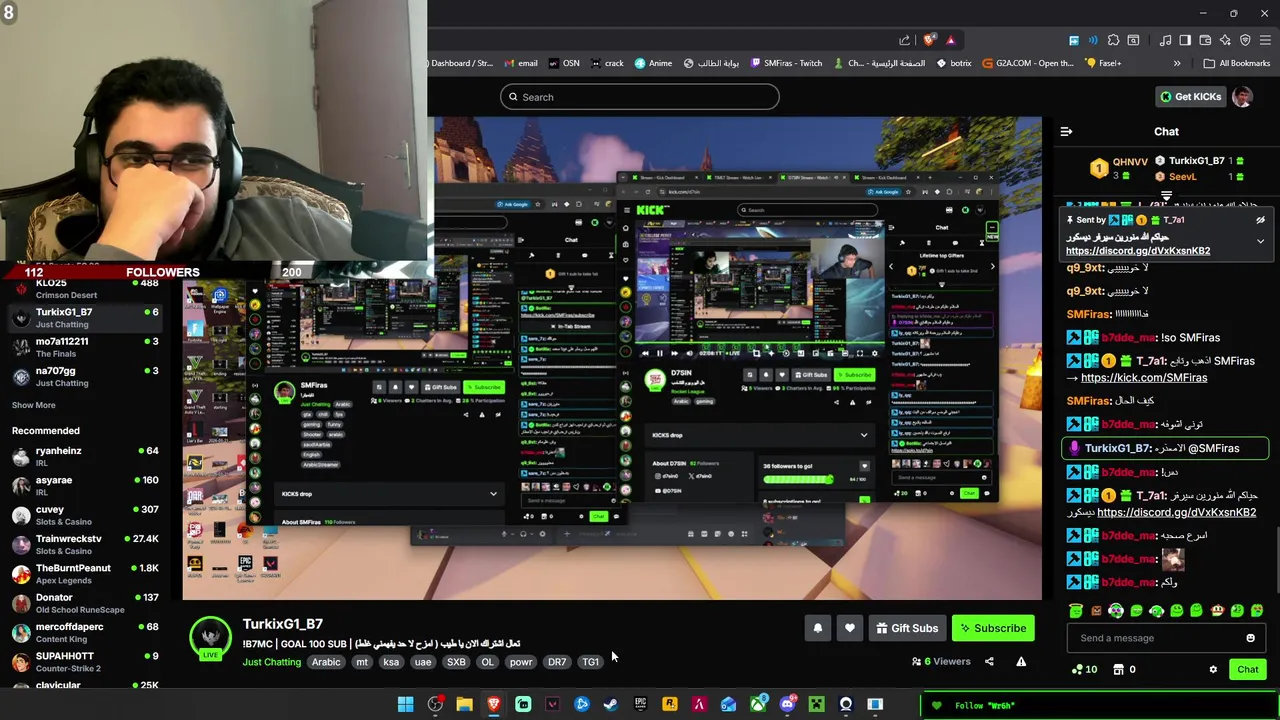Open Steam from the taskbar

click(611, 705)
